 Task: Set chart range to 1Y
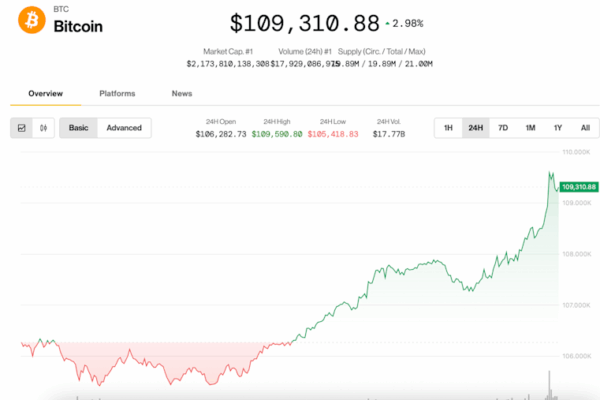tap(558, 128)
